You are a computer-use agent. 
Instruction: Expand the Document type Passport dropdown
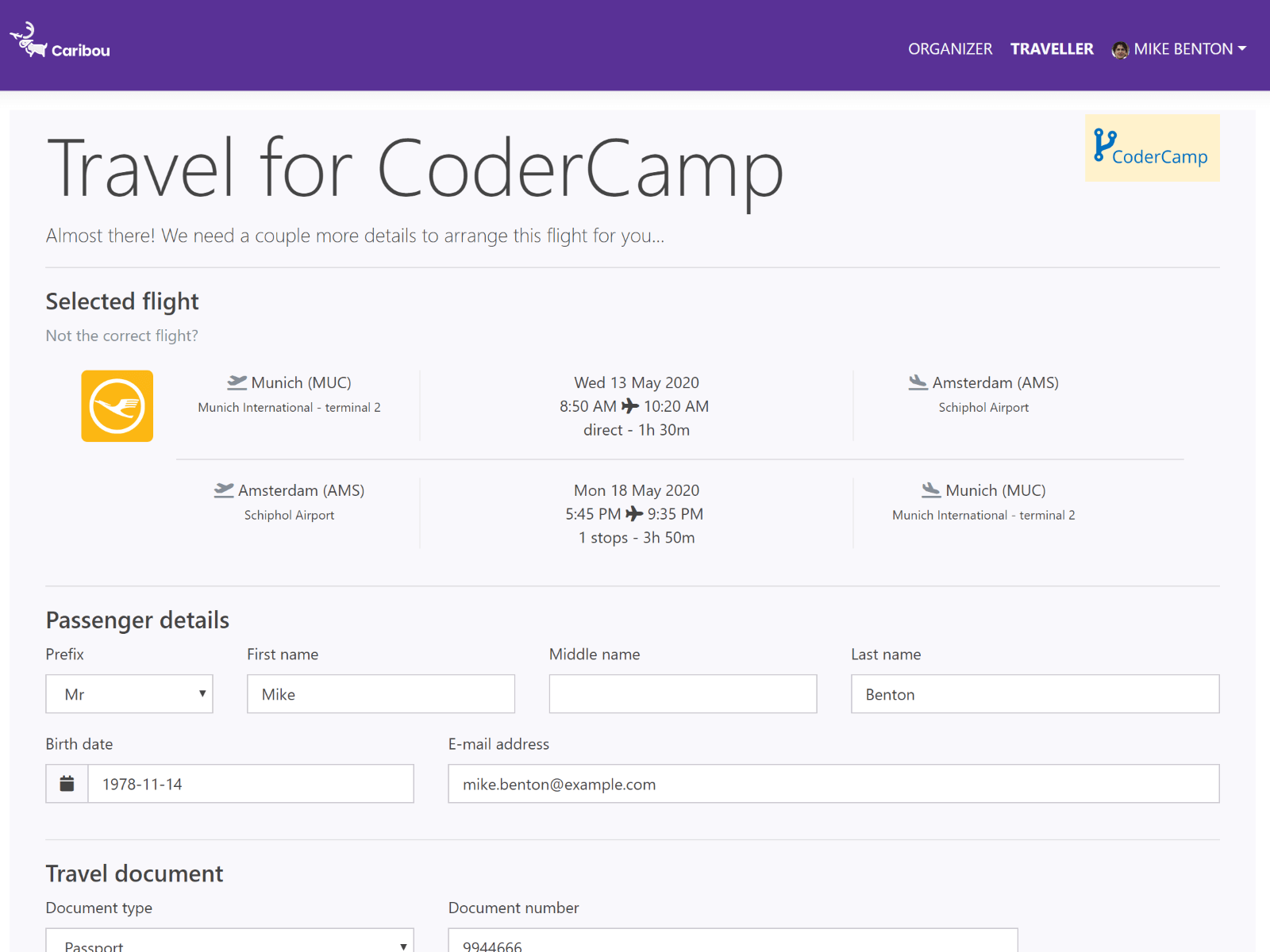tap(229, 942)
